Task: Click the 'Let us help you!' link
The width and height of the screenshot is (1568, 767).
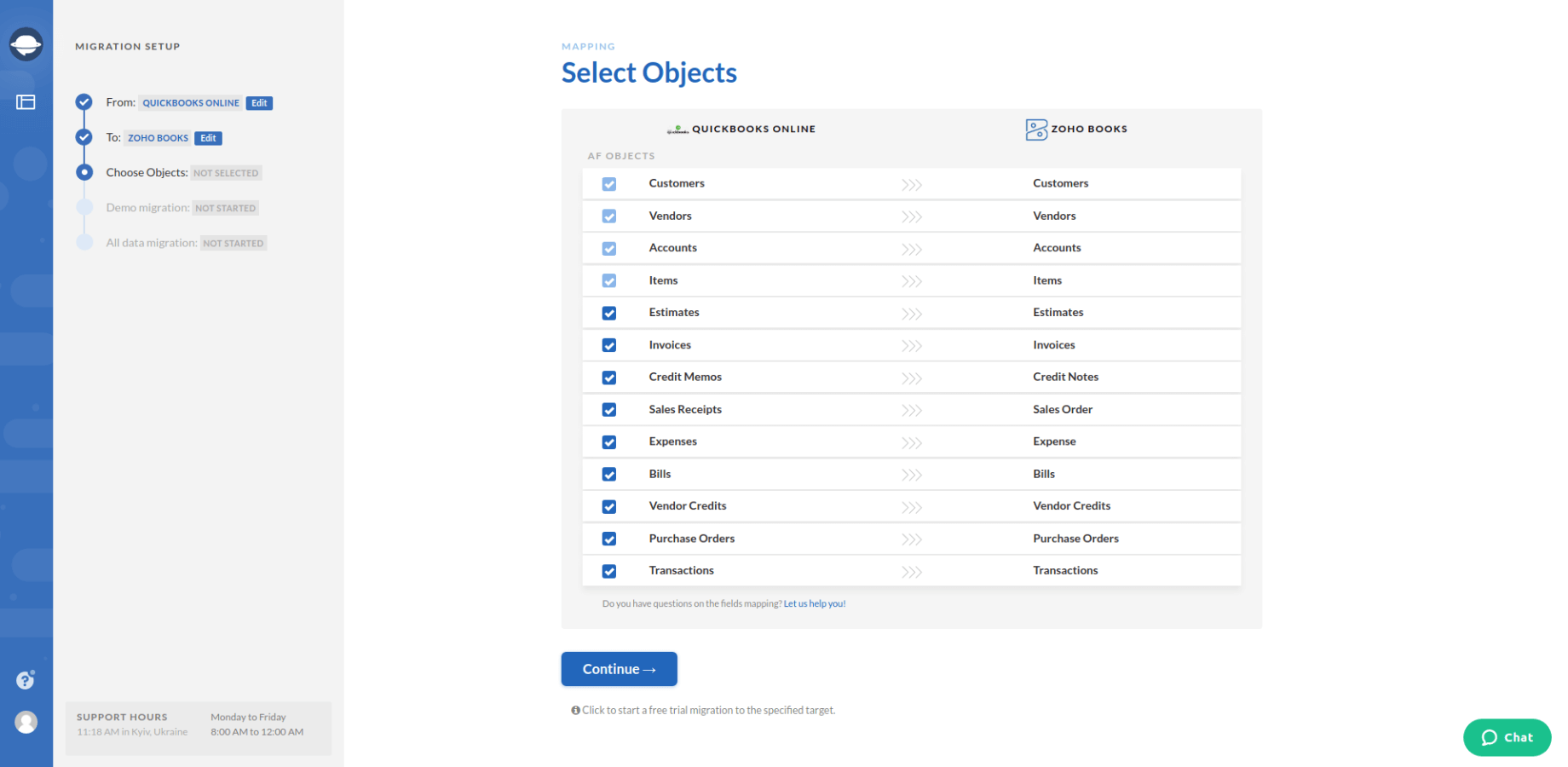Action: pos(815,603)
